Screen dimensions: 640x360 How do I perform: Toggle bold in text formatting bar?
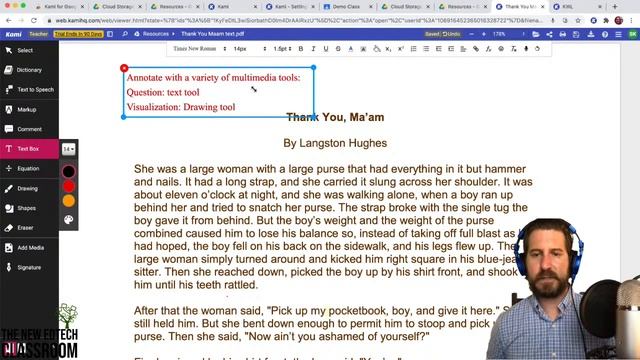coord(301,49)
